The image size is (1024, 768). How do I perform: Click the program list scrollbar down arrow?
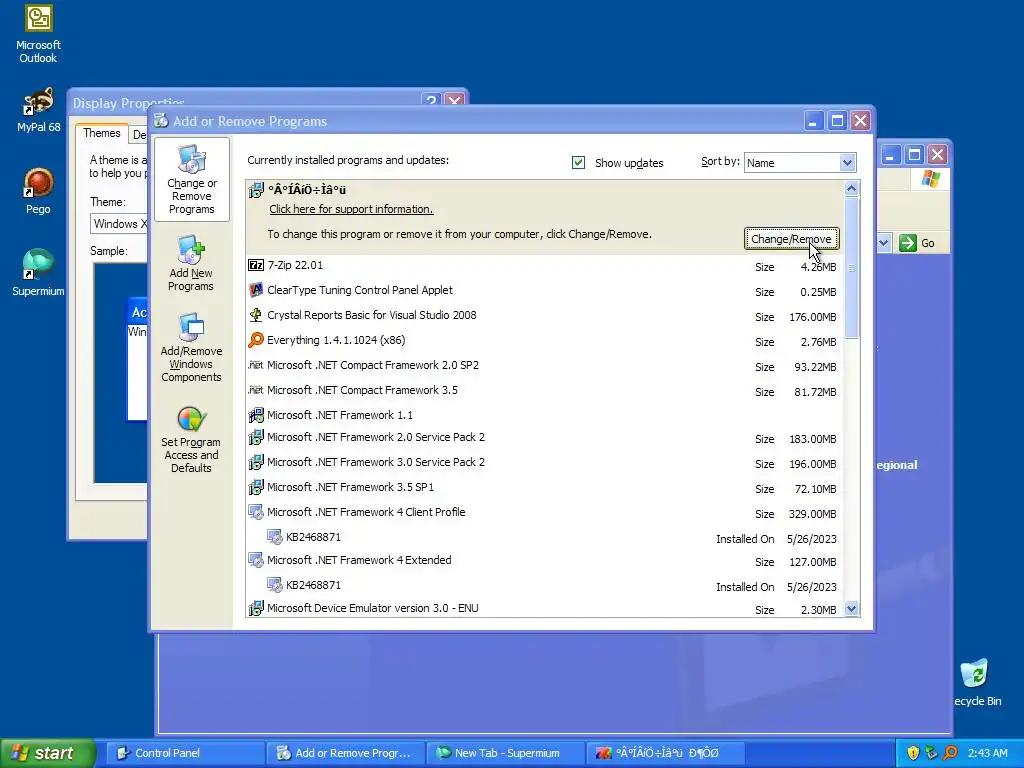pos(851,609)
